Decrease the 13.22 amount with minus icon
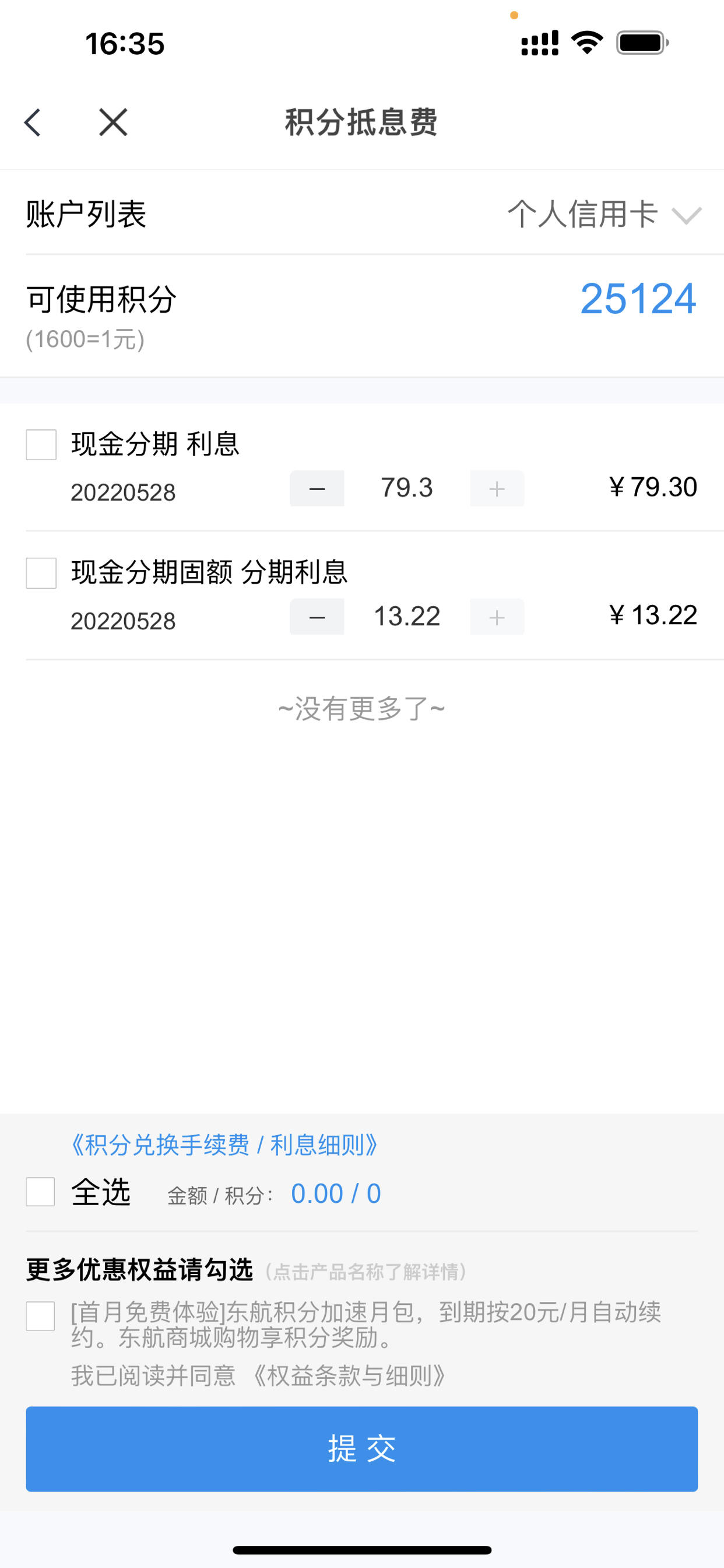Screen dimensions: 724x1568 (x=317, y=617)
